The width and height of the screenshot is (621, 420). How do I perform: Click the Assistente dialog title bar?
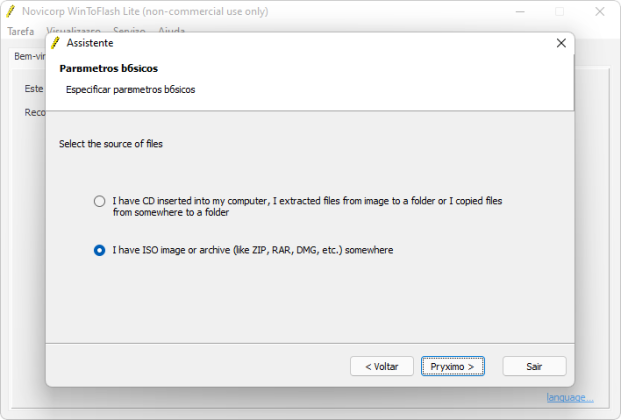(x=301, y=43)
